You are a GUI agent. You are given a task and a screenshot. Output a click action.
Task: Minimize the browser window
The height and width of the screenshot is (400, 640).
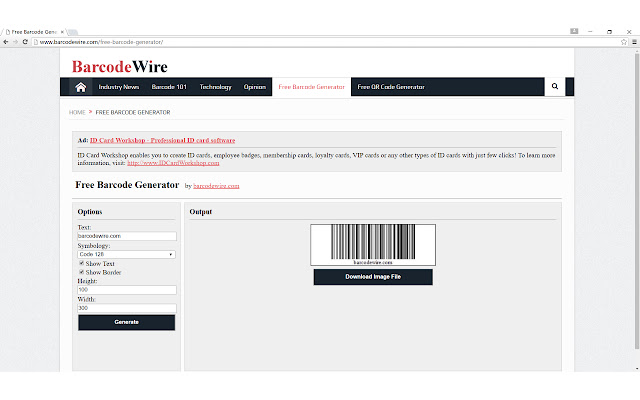(591, 31)
